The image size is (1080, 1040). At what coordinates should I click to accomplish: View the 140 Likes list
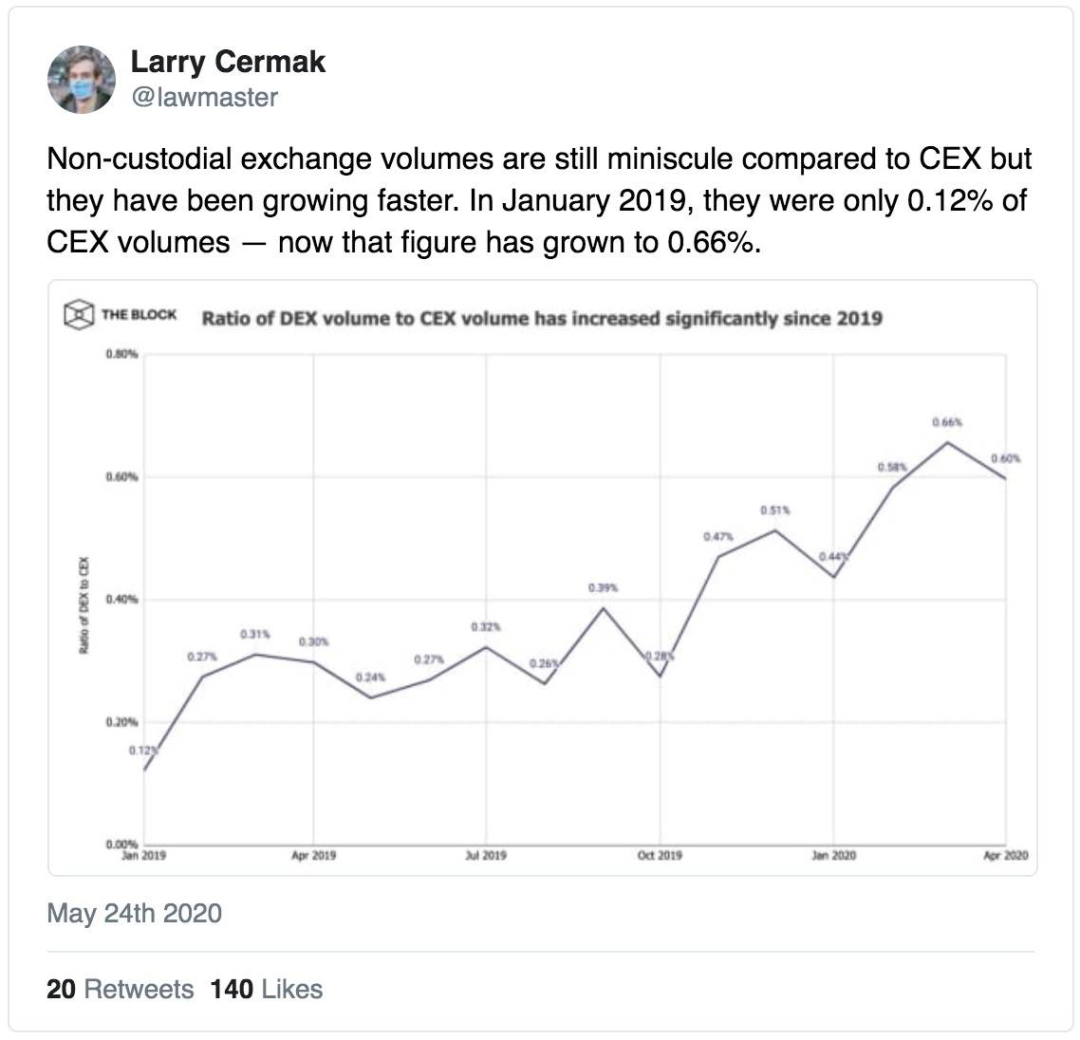click(266, 989)
